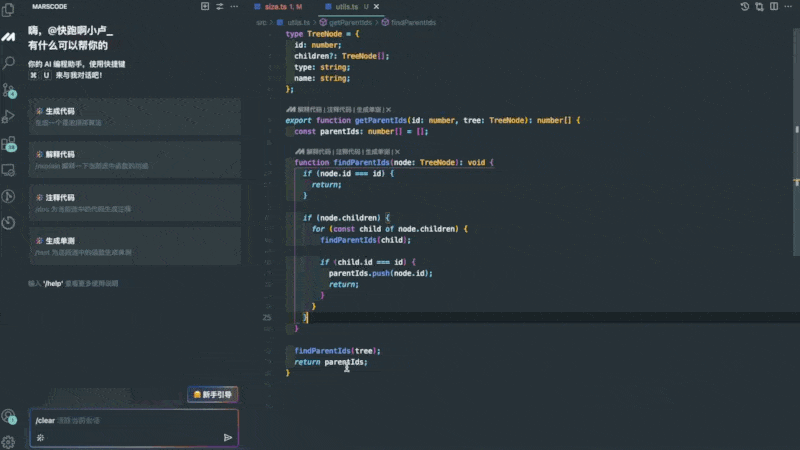This screenshot has width=800, height=450.
Task: Click the 生成单测 suggestion card
Action: [135, 246]
